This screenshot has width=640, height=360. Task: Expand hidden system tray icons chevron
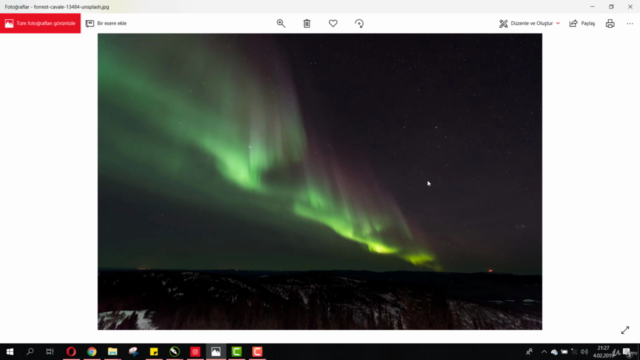click(x=544, y=351)
